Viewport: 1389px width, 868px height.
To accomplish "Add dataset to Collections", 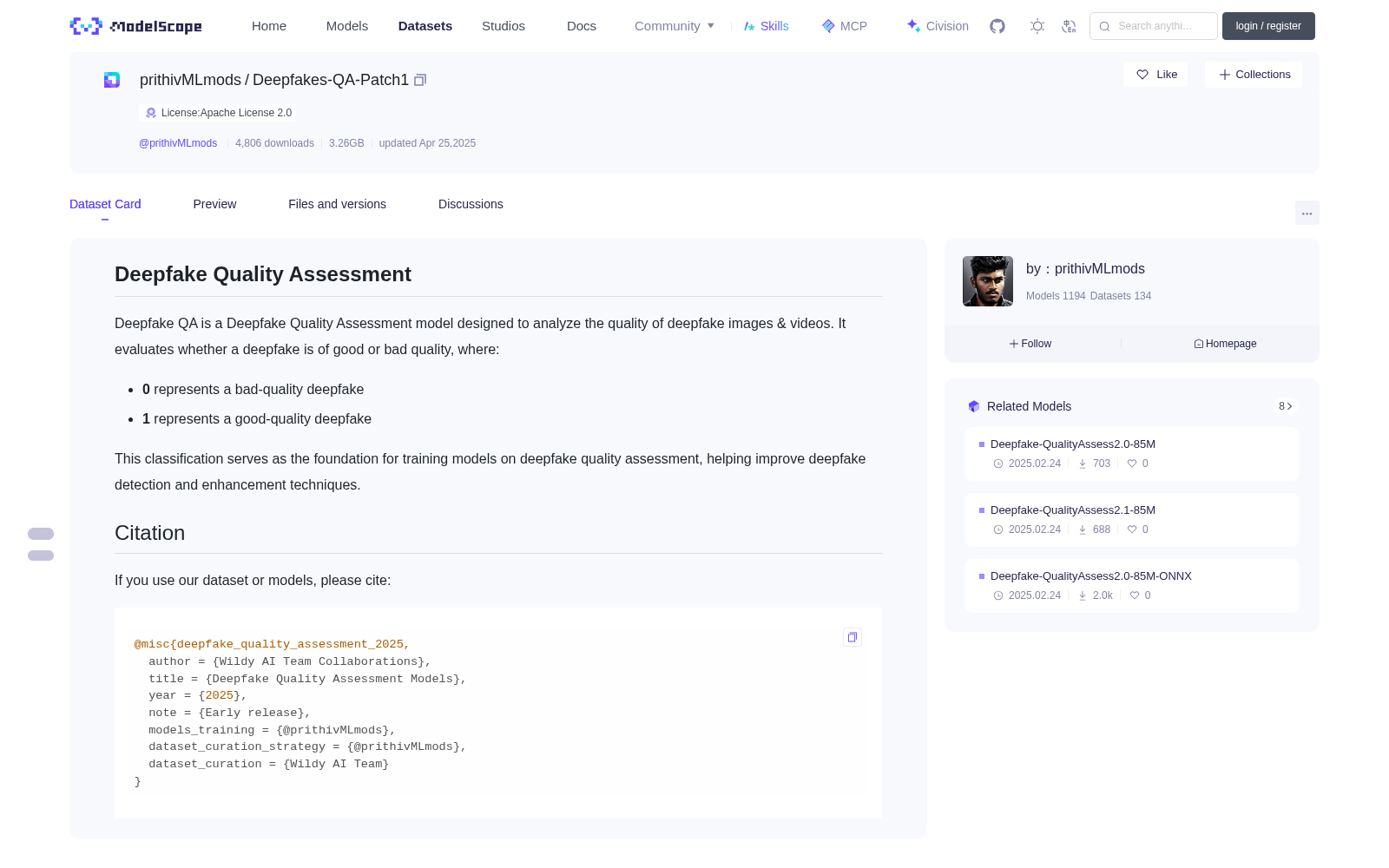I will pos(1254,75).
